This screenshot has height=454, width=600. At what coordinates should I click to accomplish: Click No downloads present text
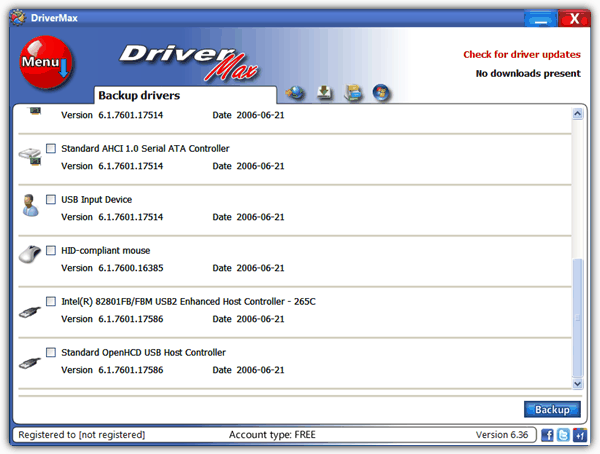(x=528, y=73)
